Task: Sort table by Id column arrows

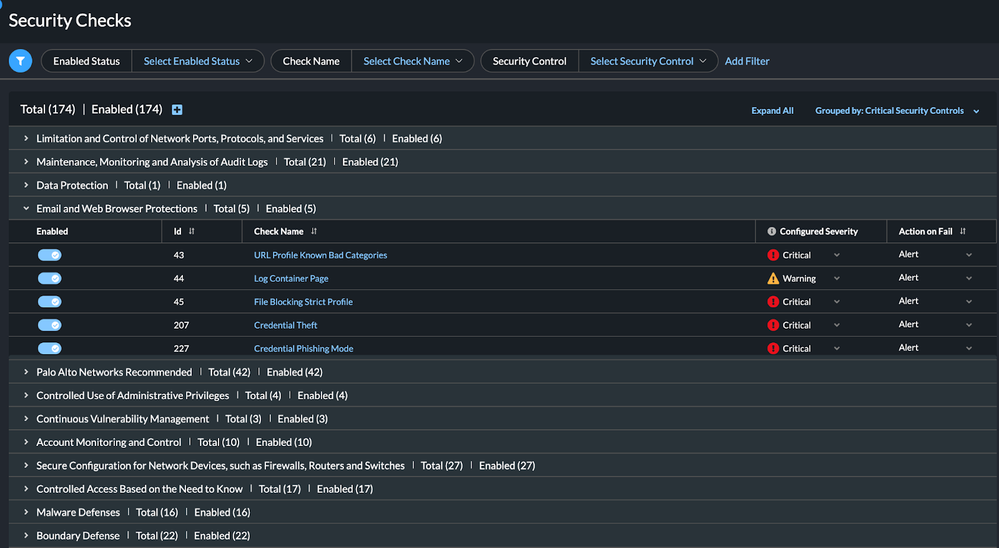Action: coord(192,231)
